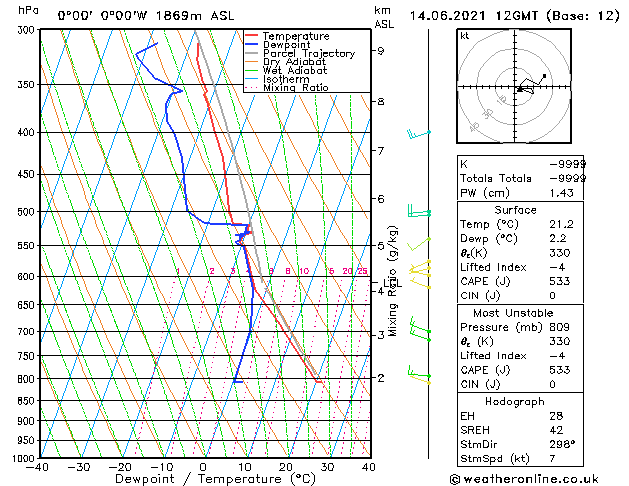This screenshot has width=629, height=486.
Task: Click the StmSpd (kt) row label
Action: [x=495, y=459]
